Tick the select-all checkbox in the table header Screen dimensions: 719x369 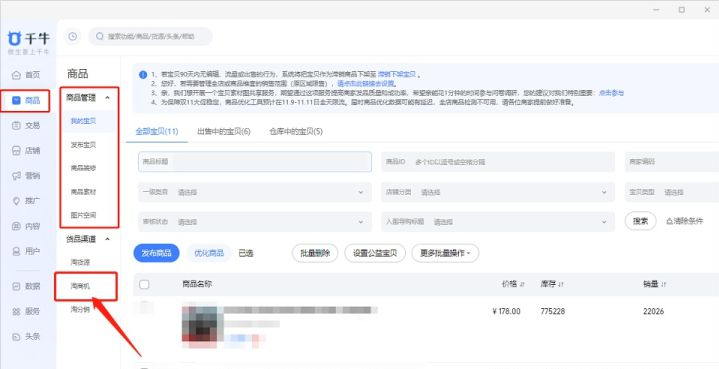click(x=144, y=285)
